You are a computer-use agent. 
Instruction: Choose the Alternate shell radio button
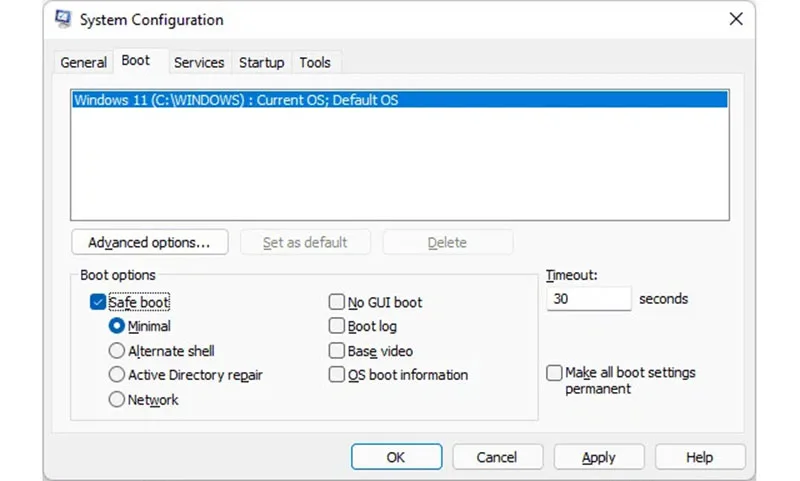pos(117,350)
